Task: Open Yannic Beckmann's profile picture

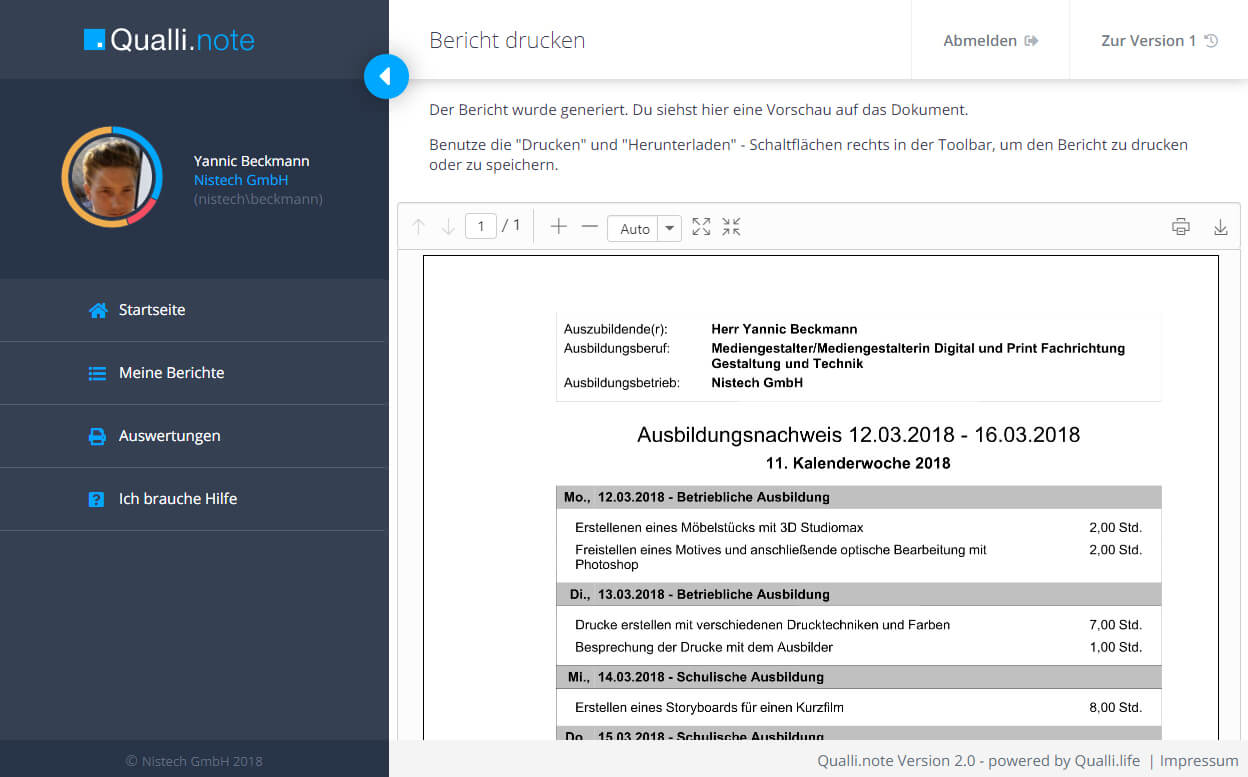Action: (112, 177)
